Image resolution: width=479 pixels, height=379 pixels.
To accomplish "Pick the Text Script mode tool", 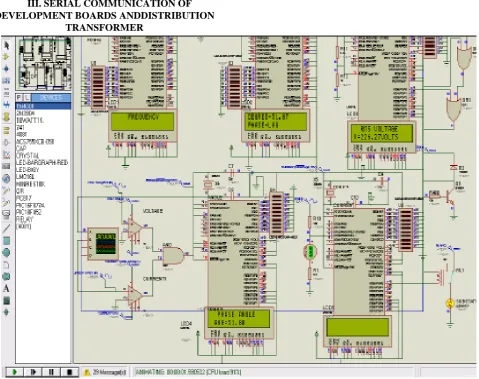I will click(x=6, y=93).
